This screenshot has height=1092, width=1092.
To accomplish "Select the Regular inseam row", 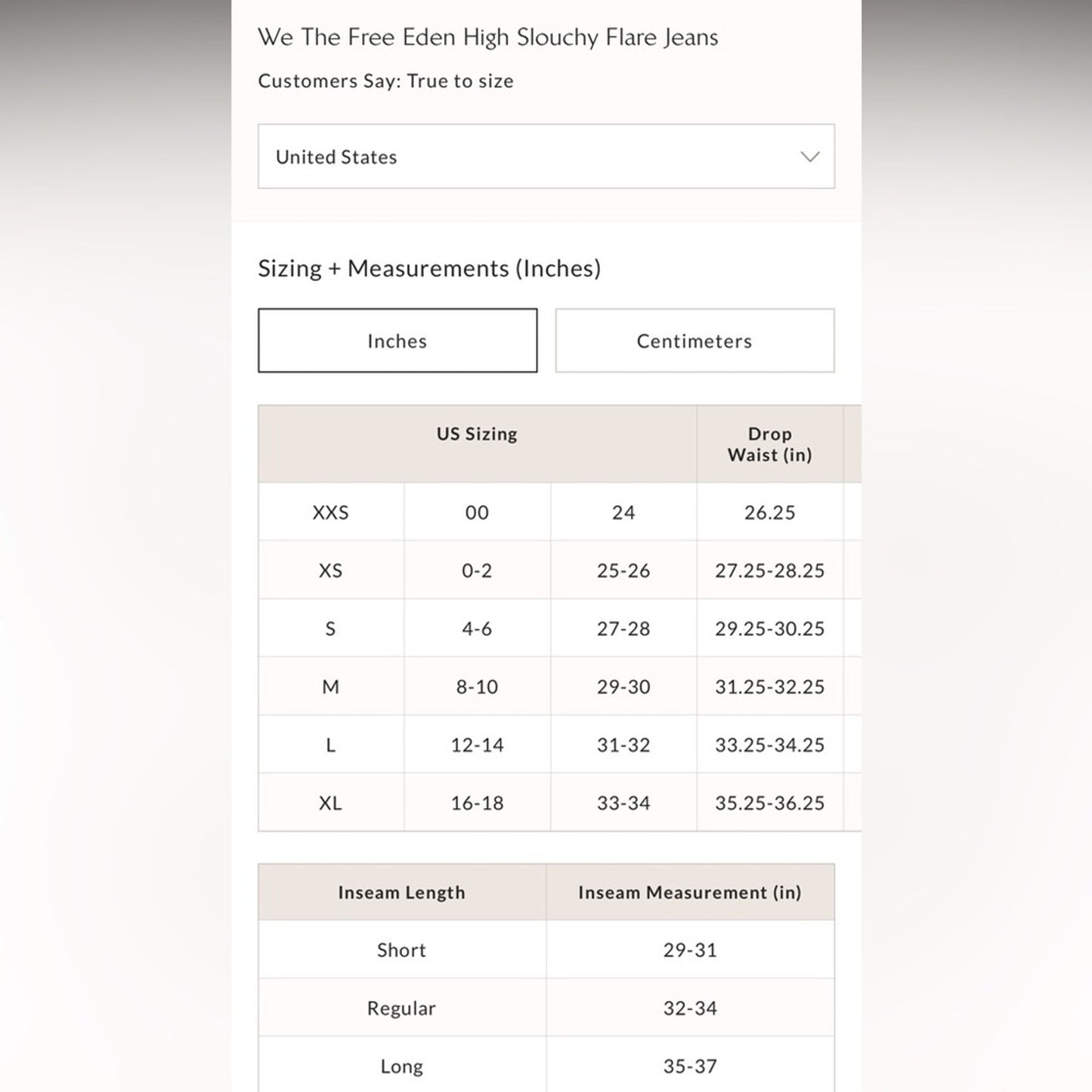I will tap(401, 1008).
